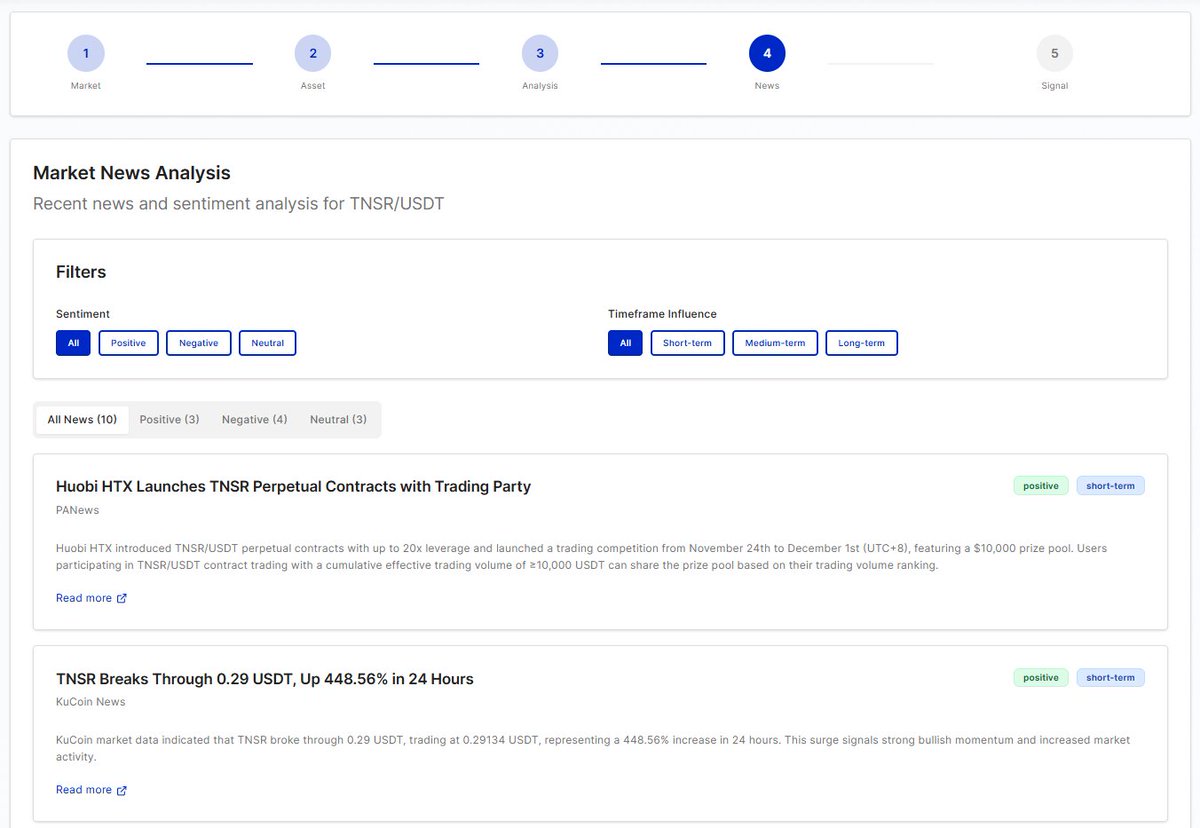Filter by Short-term timeframe
The width and height of the screenshot is (1200, 828).
[687, 343]
